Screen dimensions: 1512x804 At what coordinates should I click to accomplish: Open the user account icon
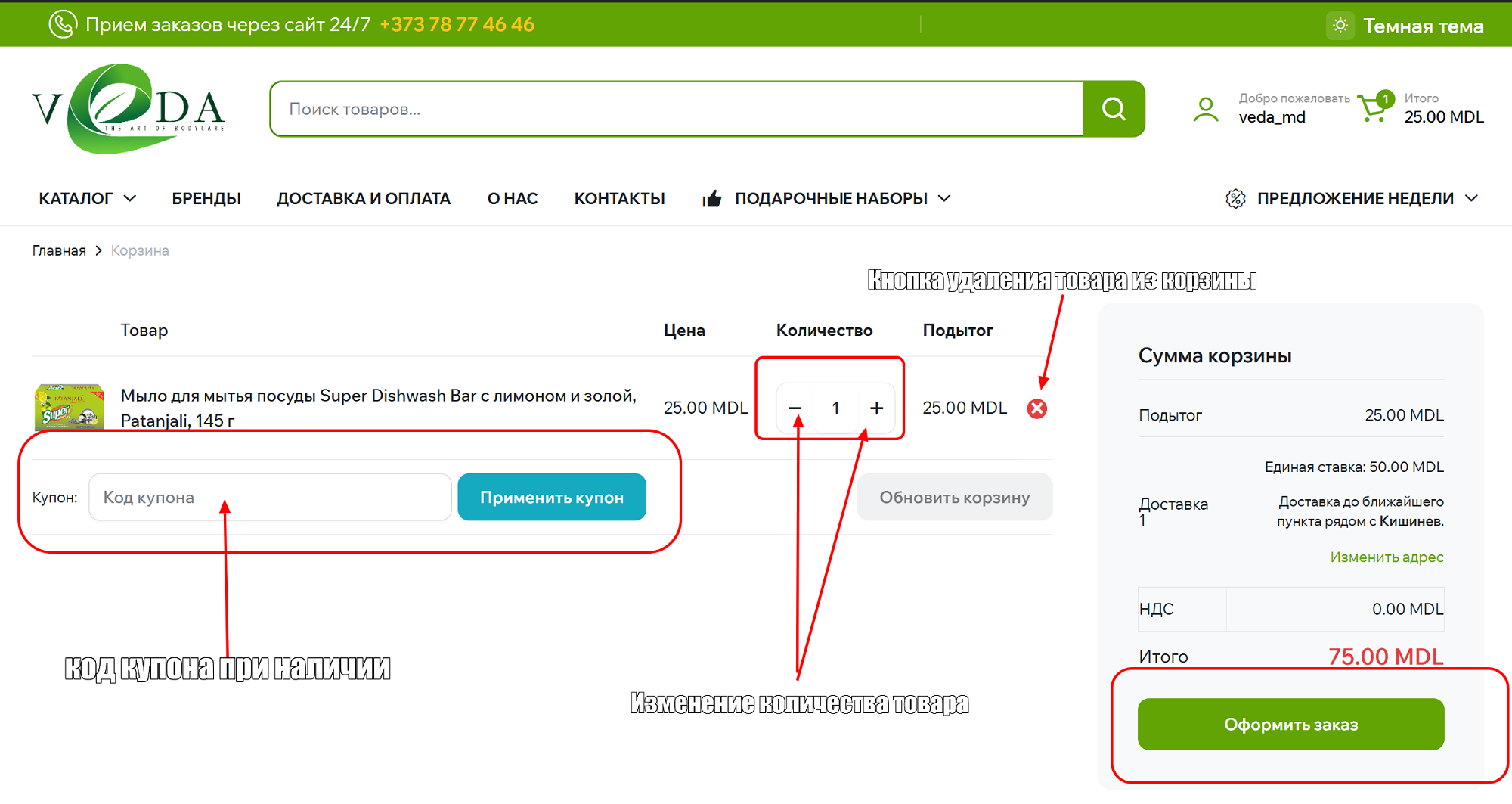pyautogui.click(x=1206, y=109)
